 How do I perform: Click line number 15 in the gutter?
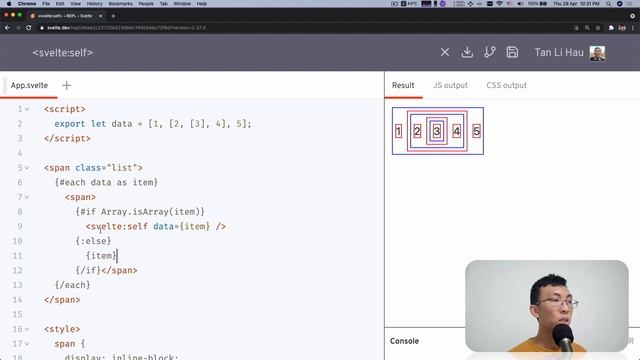tap(18, 314)
